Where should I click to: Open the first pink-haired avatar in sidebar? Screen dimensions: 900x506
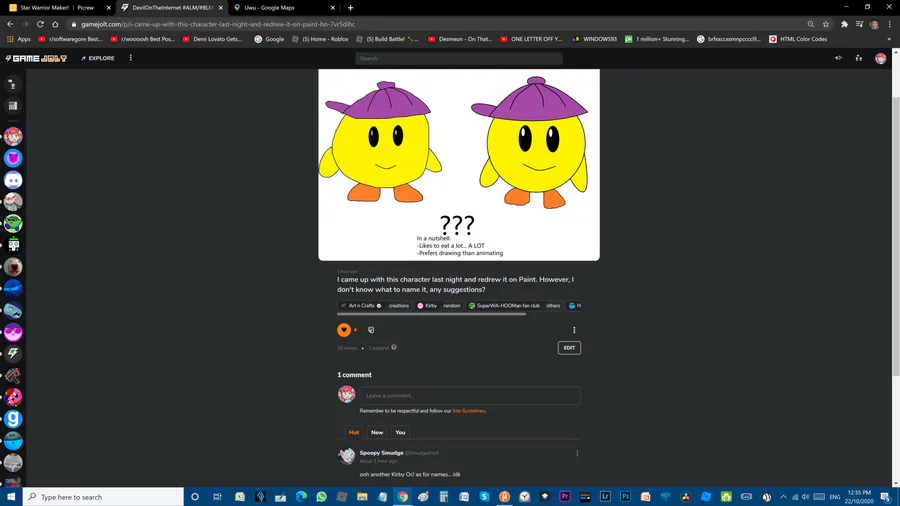[13, 136]
